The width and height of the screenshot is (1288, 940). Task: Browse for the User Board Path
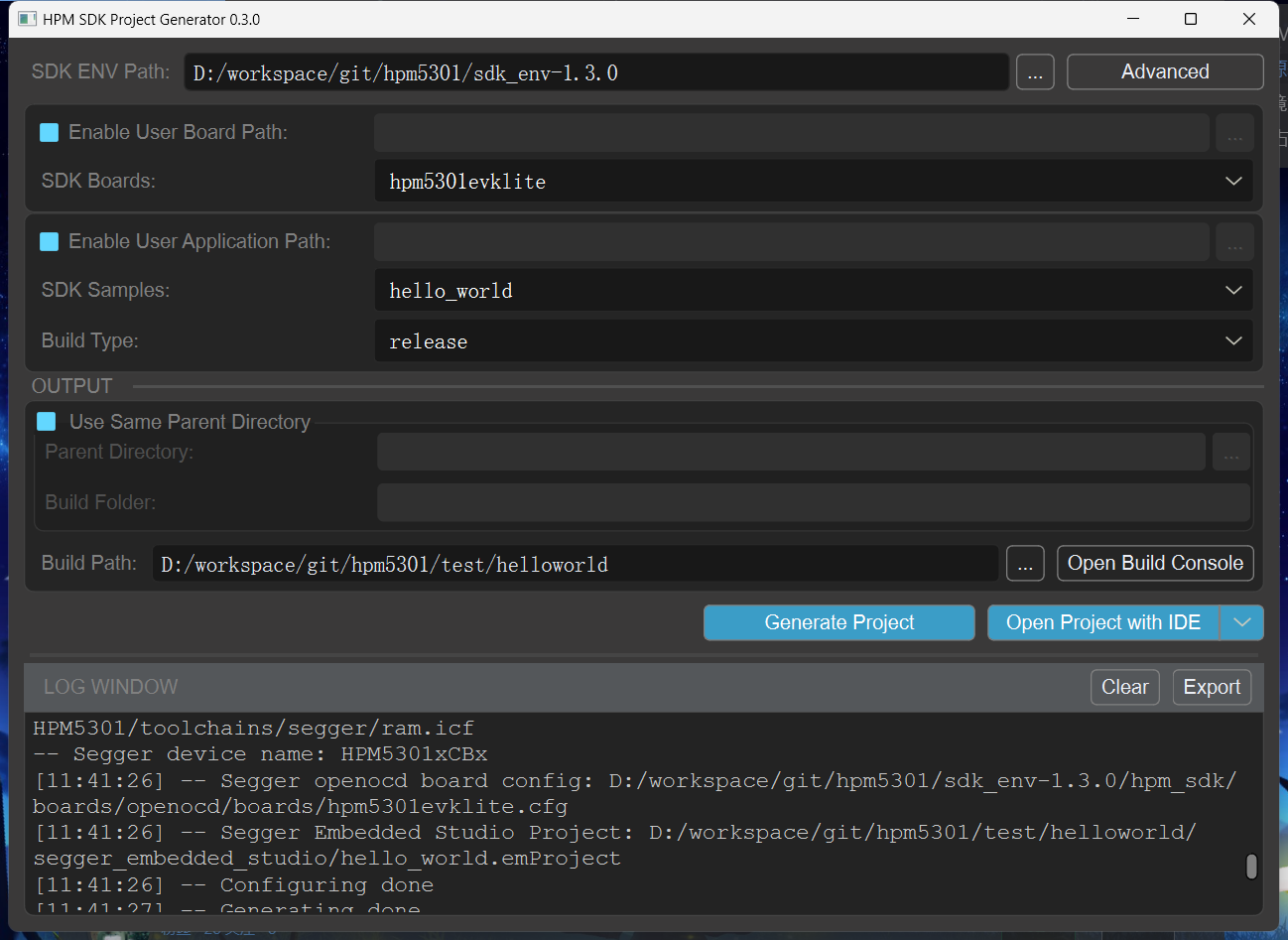(1234, 133)
